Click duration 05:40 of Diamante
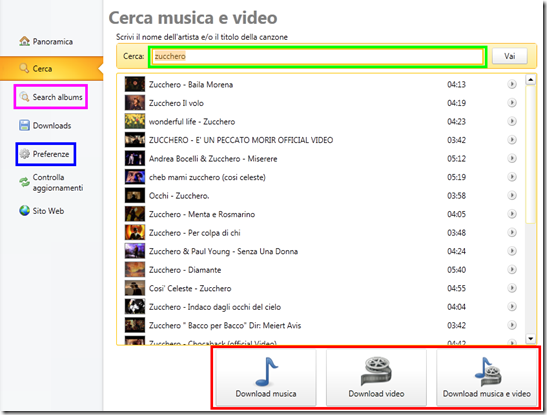 (456, 270)
